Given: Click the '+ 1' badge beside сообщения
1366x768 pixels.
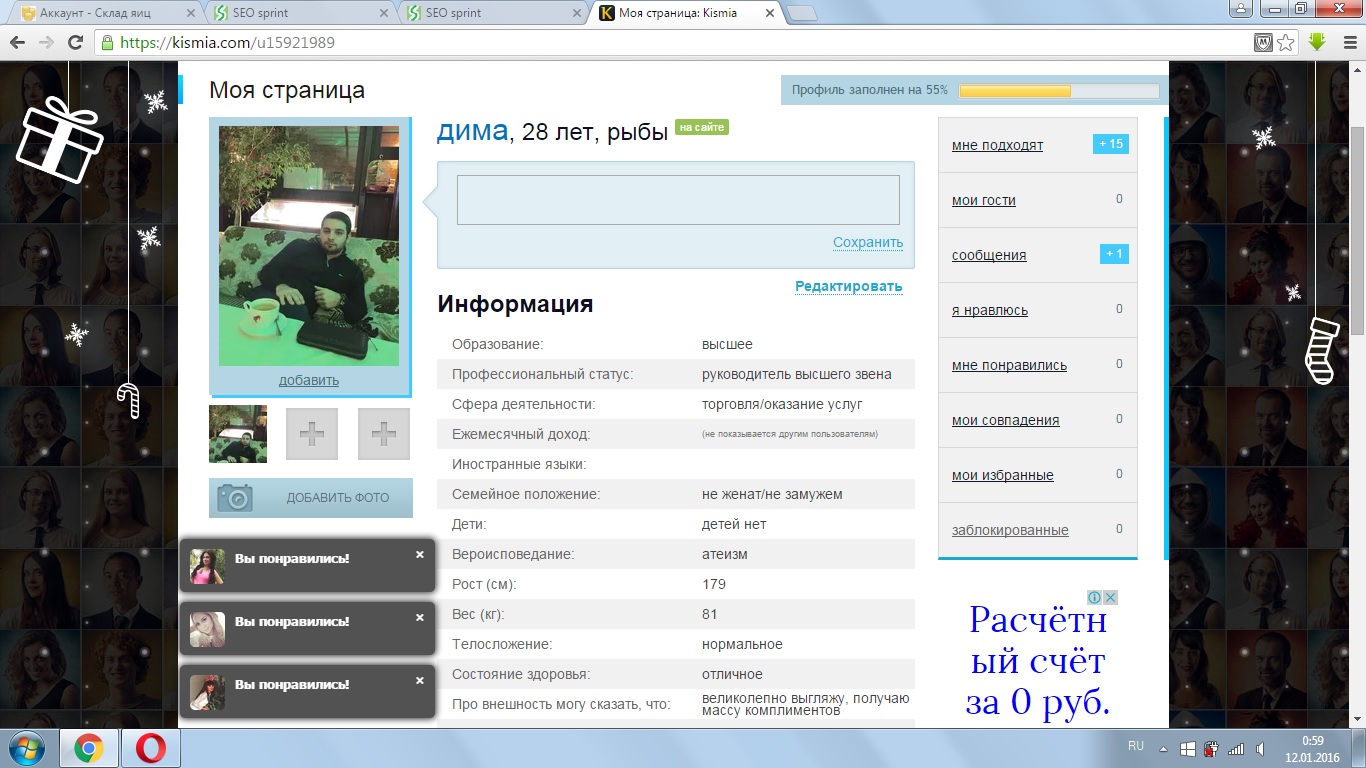Looking at the screenshot, I should click(1114, 254).
